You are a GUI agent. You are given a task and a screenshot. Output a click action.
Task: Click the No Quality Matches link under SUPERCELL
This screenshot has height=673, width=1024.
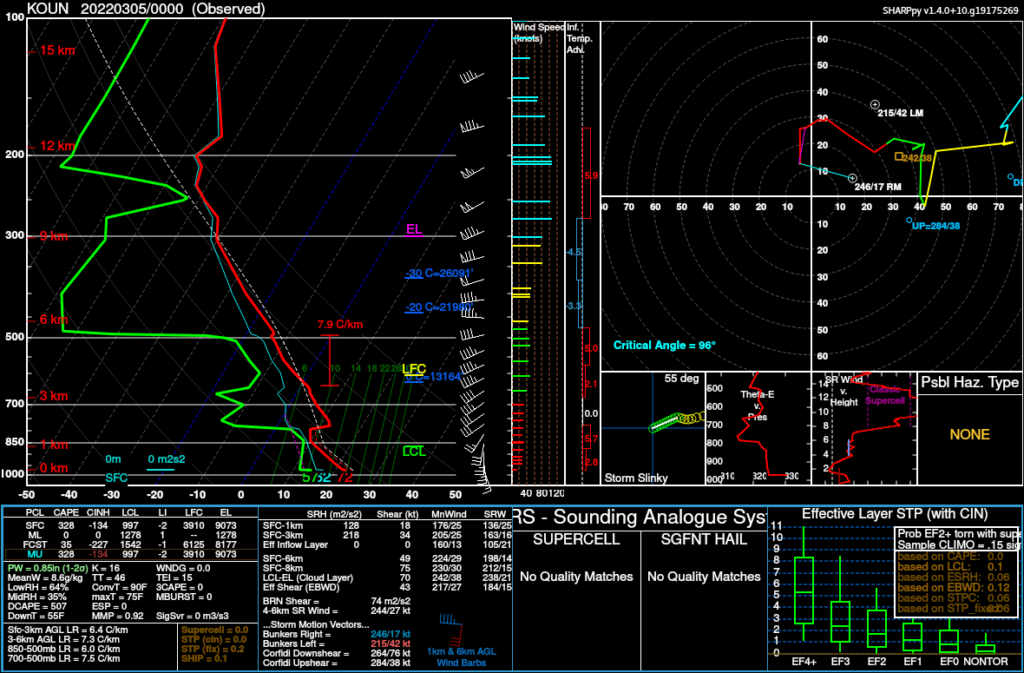(x=574, y=577)
